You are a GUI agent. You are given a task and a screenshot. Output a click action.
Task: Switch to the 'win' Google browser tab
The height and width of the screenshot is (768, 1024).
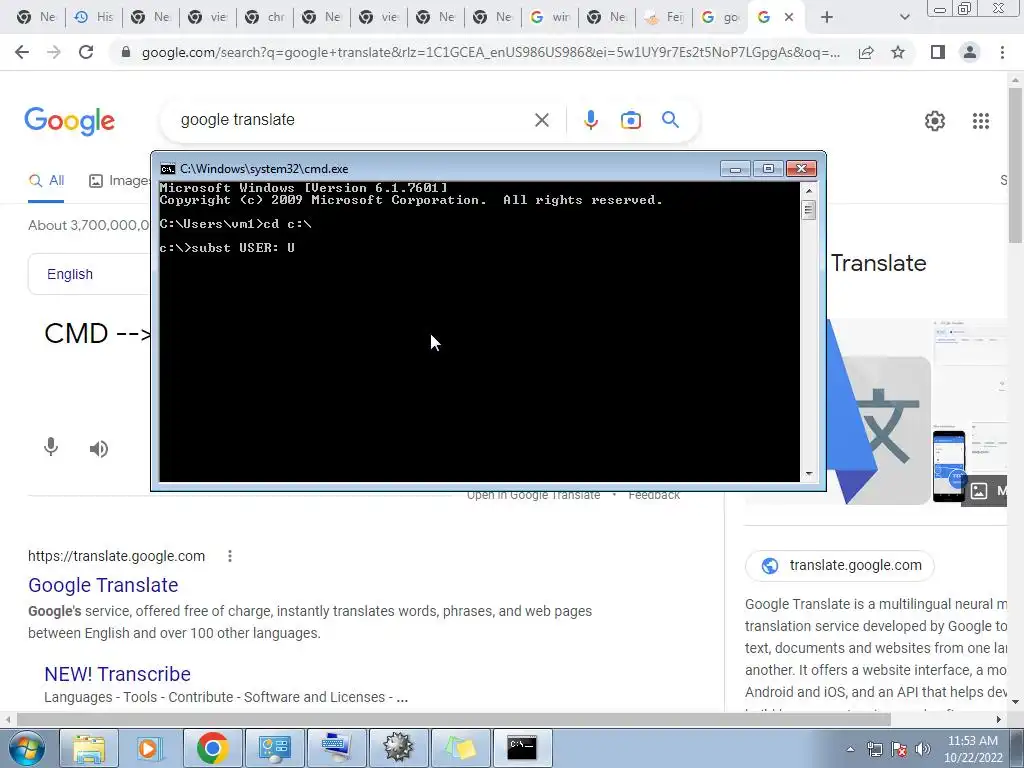[x=550, y=17]
